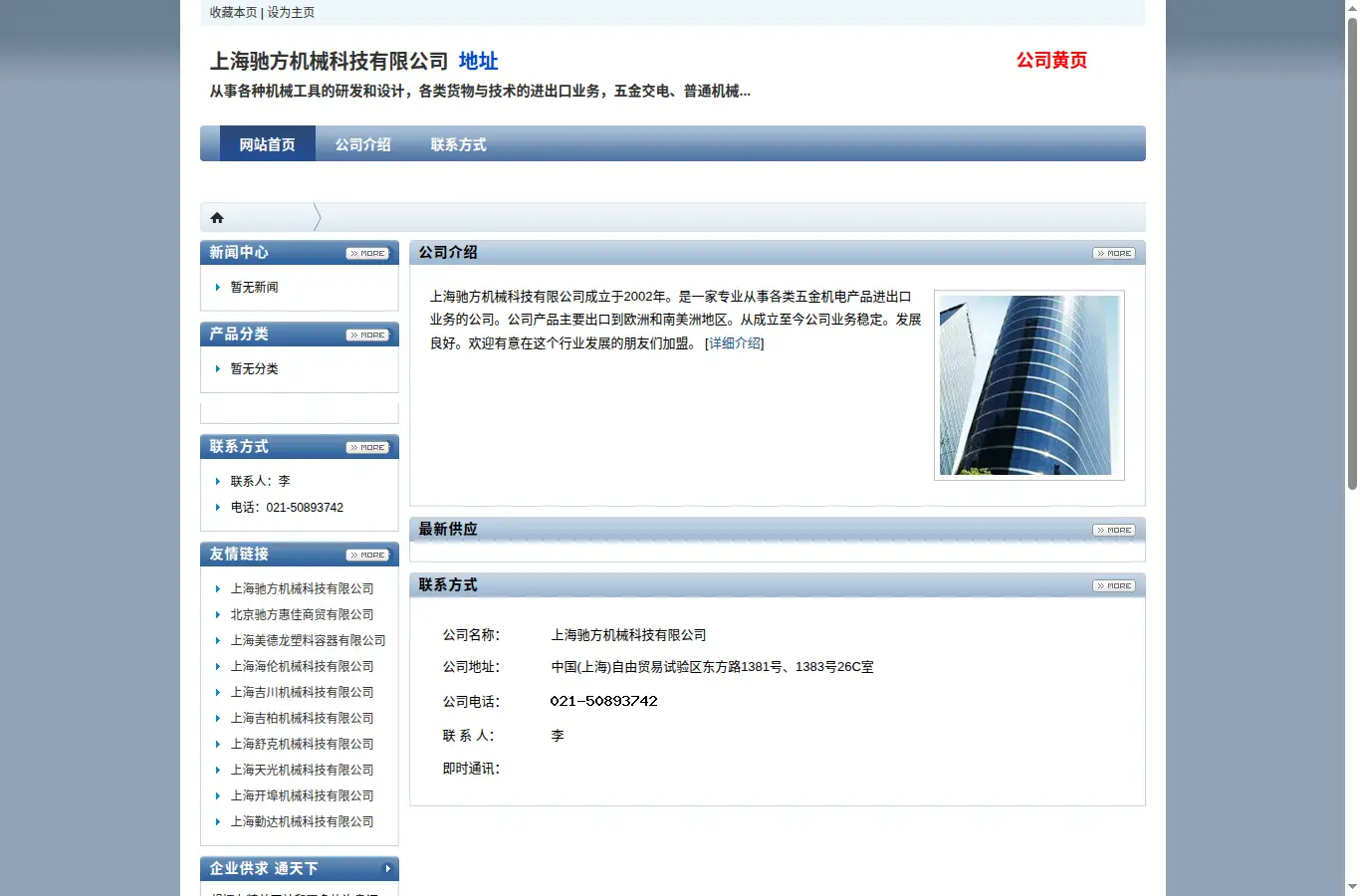The image size is (1360, 896).
Task: Click the company building thumbnail image
Action: pos(1029,385)
